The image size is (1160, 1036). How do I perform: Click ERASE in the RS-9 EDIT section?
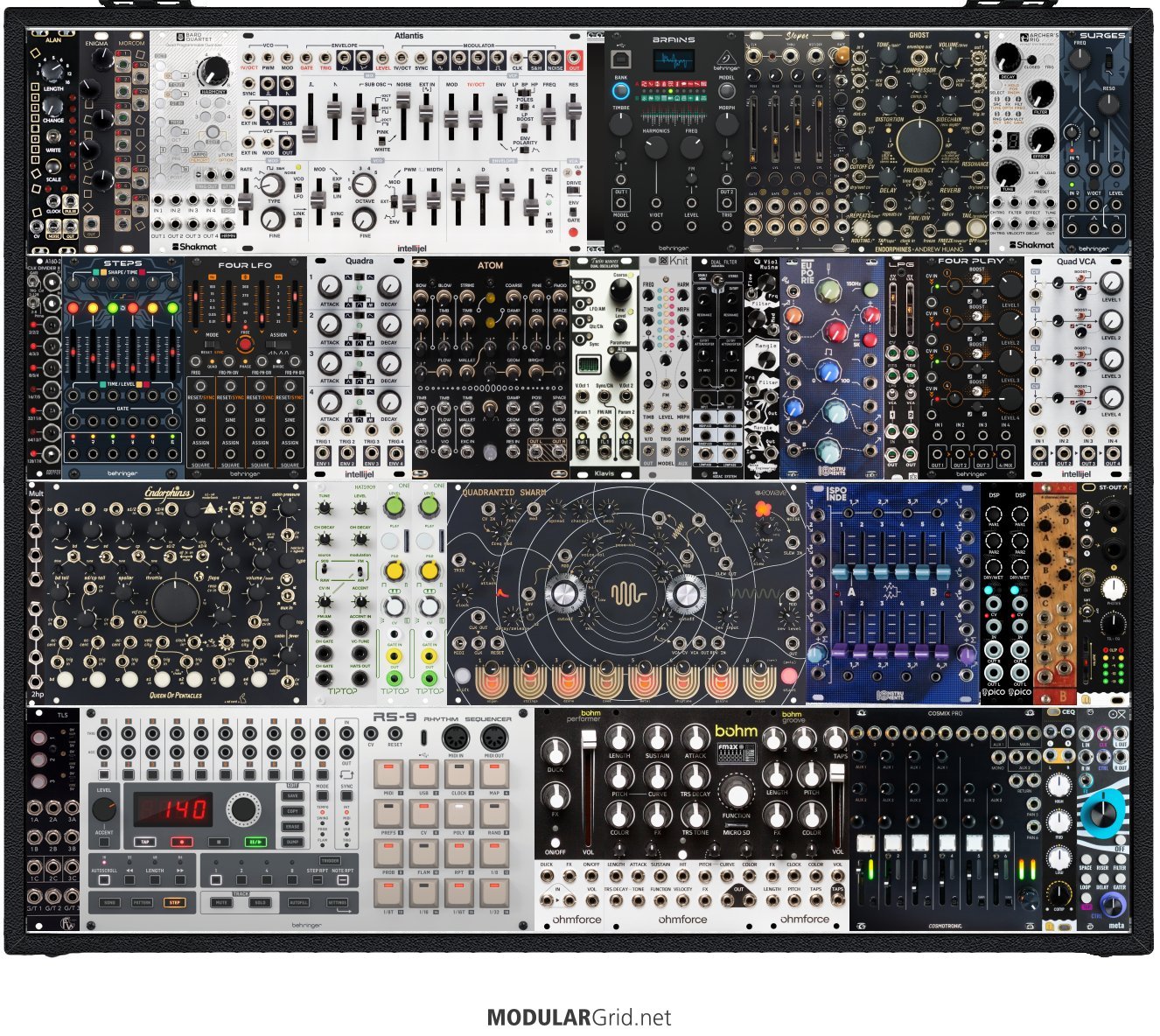pos(293,827)
